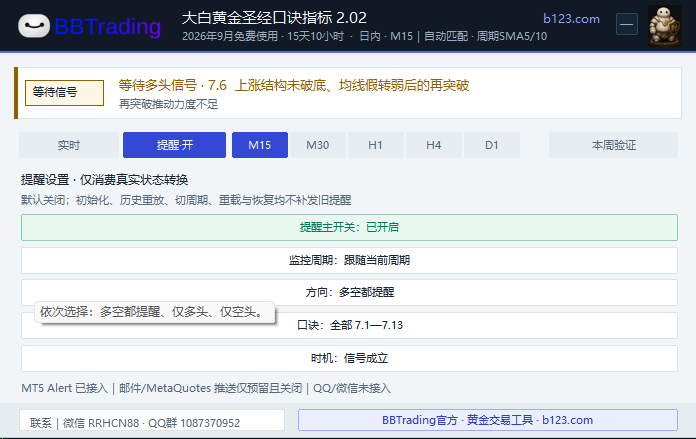
Task: Click the 默认关闭 description line
Action: pyautogui.click(x=186, y=200)
